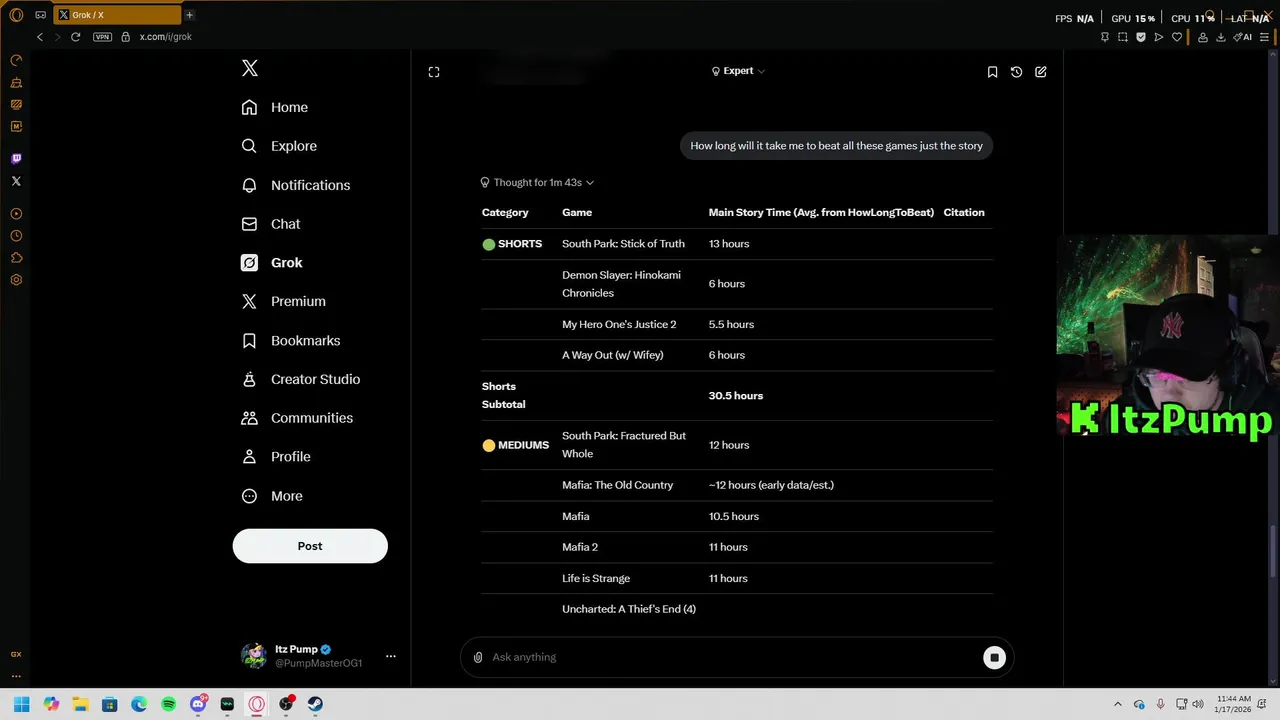Open Bookmarks in X sidebar
1280x720 pixels.
tap(291, 341)
